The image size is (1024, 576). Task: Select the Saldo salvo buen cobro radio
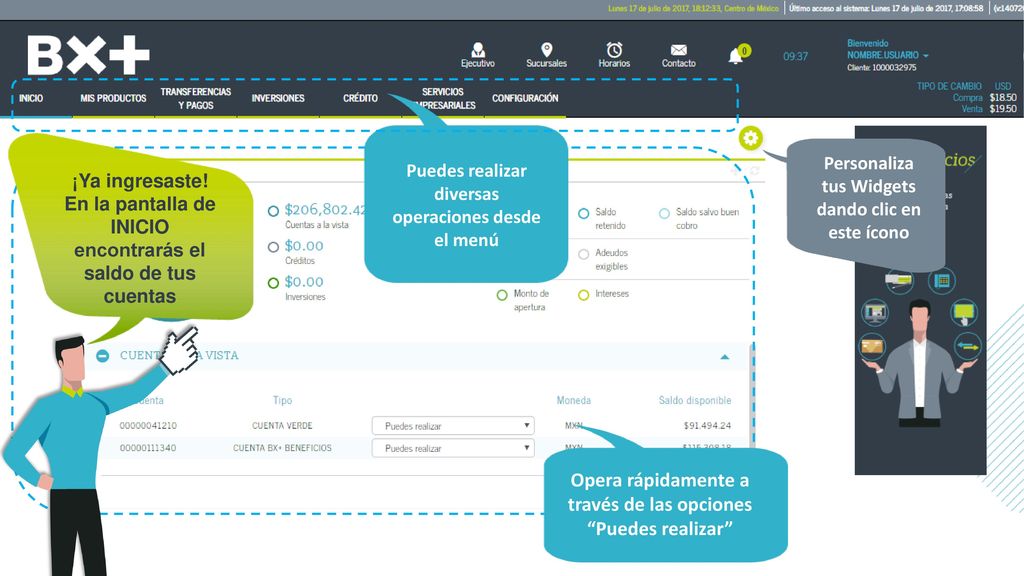click(664, 214)
